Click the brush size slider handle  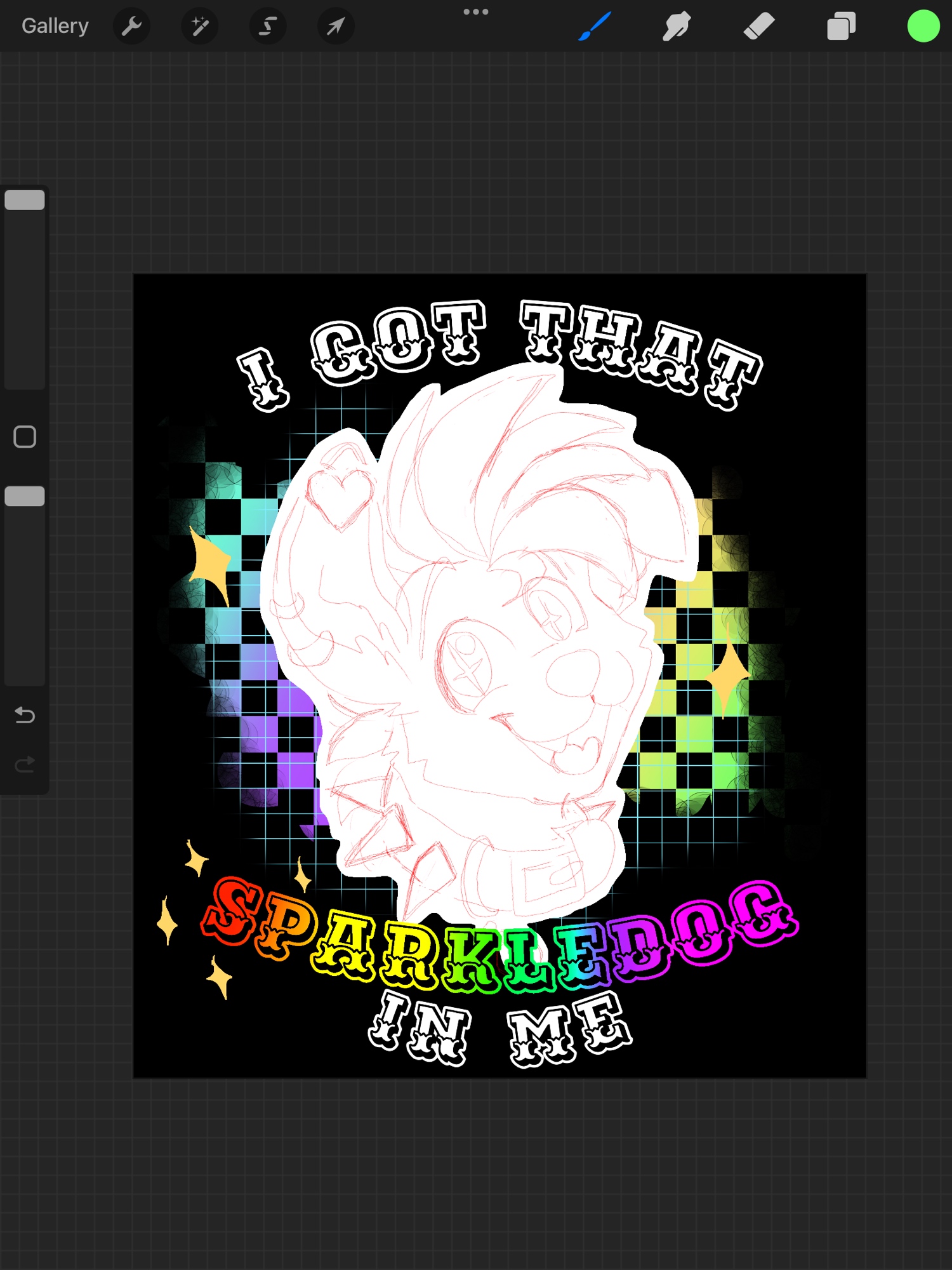25,200
